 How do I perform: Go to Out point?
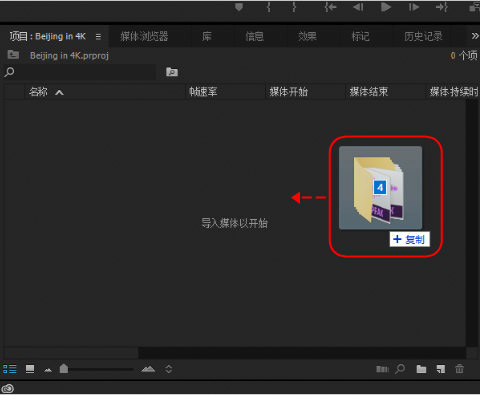442,7
